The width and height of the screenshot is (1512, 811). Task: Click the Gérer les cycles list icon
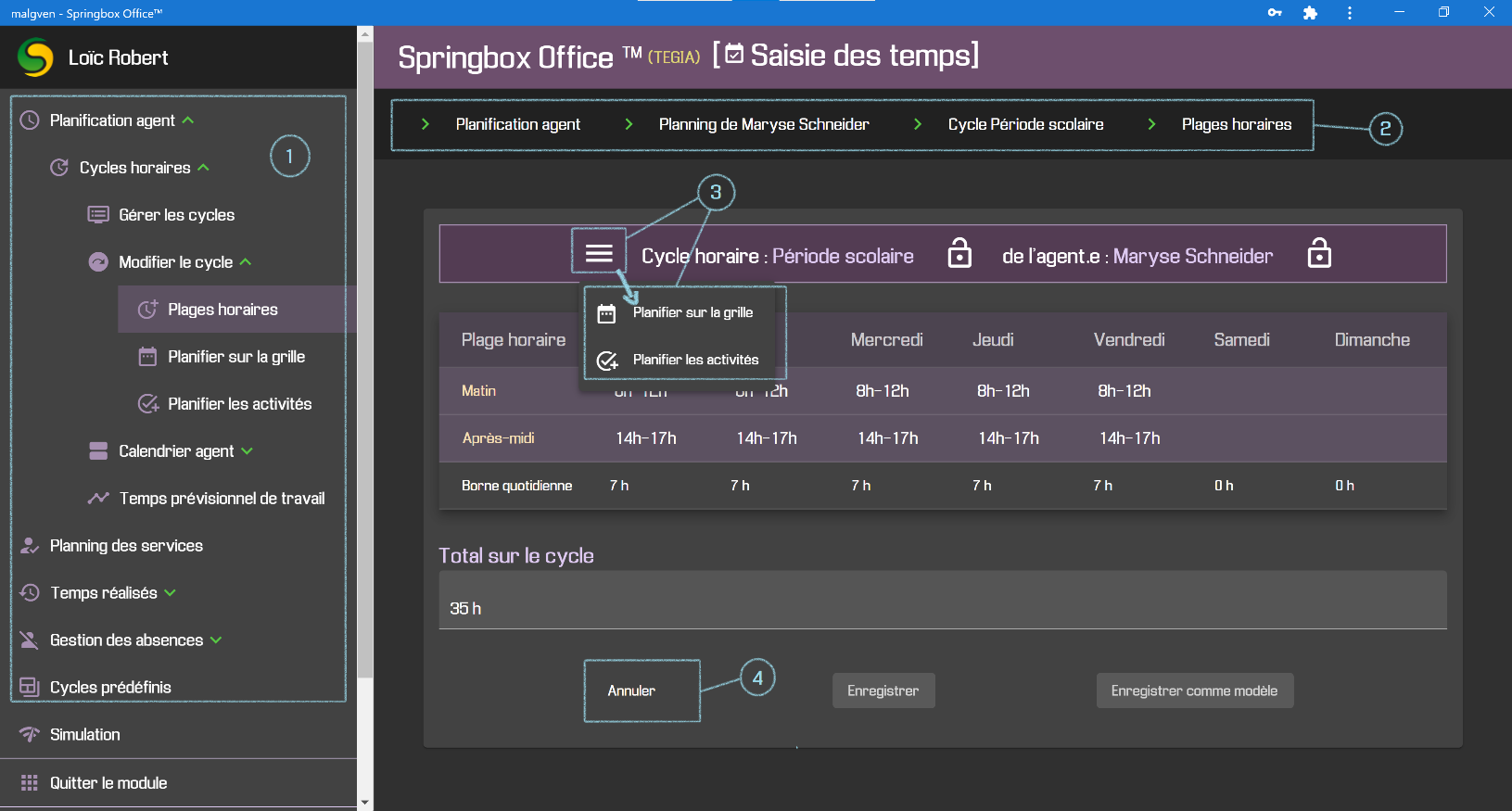(98, 215)
